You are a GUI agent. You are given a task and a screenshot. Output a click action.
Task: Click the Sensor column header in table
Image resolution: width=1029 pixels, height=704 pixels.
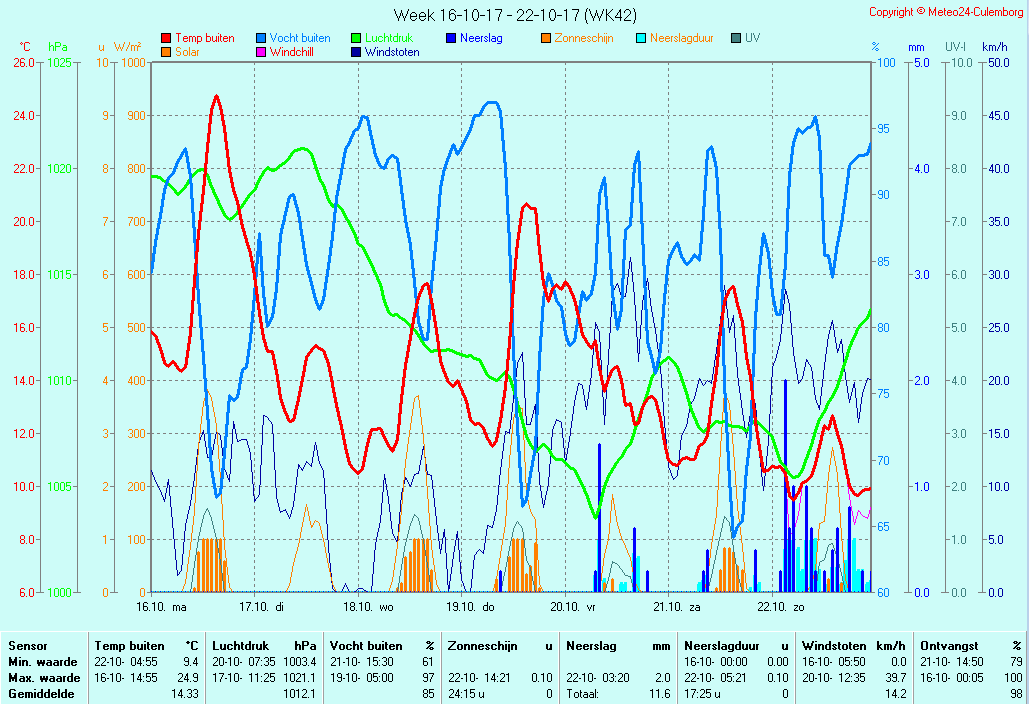[x=27, y=646]
